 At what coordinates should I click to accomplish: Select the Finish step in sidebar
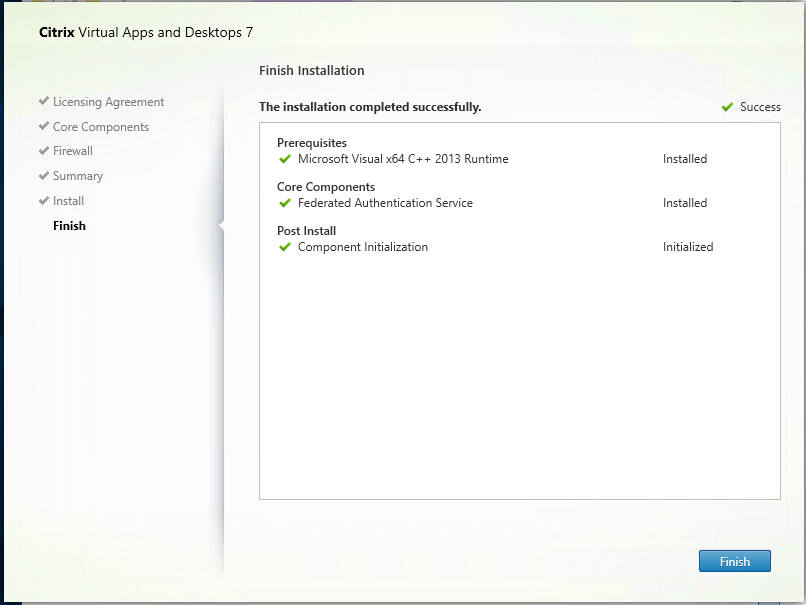pyautogui.click(x=69, y=226)
